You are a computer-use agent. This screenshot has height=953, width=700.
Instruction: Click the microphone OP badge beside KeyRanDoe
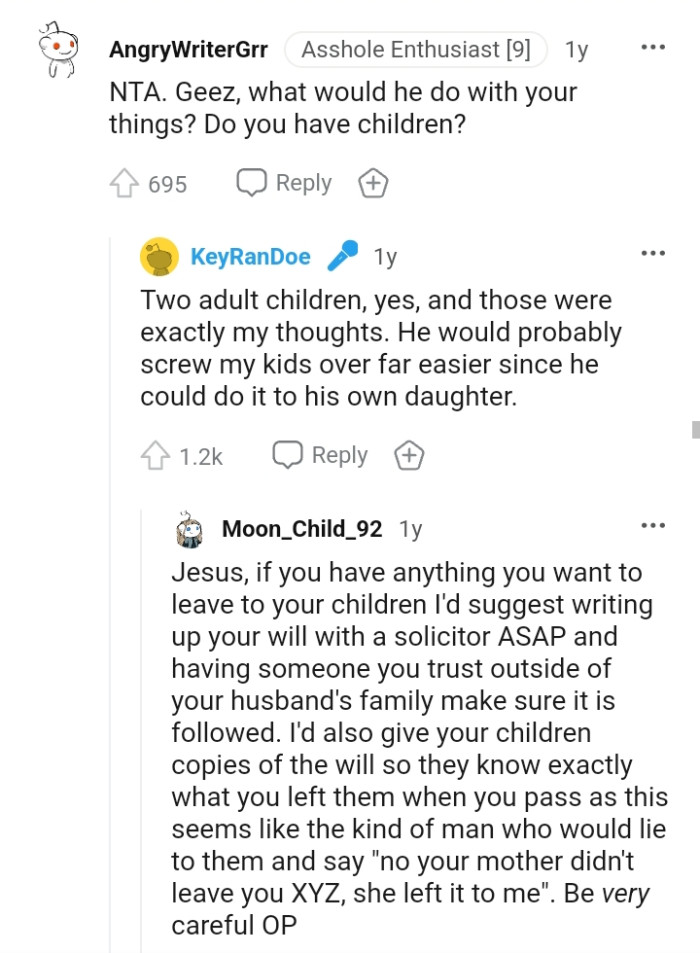pyautogui.click(x=344, y=256)
